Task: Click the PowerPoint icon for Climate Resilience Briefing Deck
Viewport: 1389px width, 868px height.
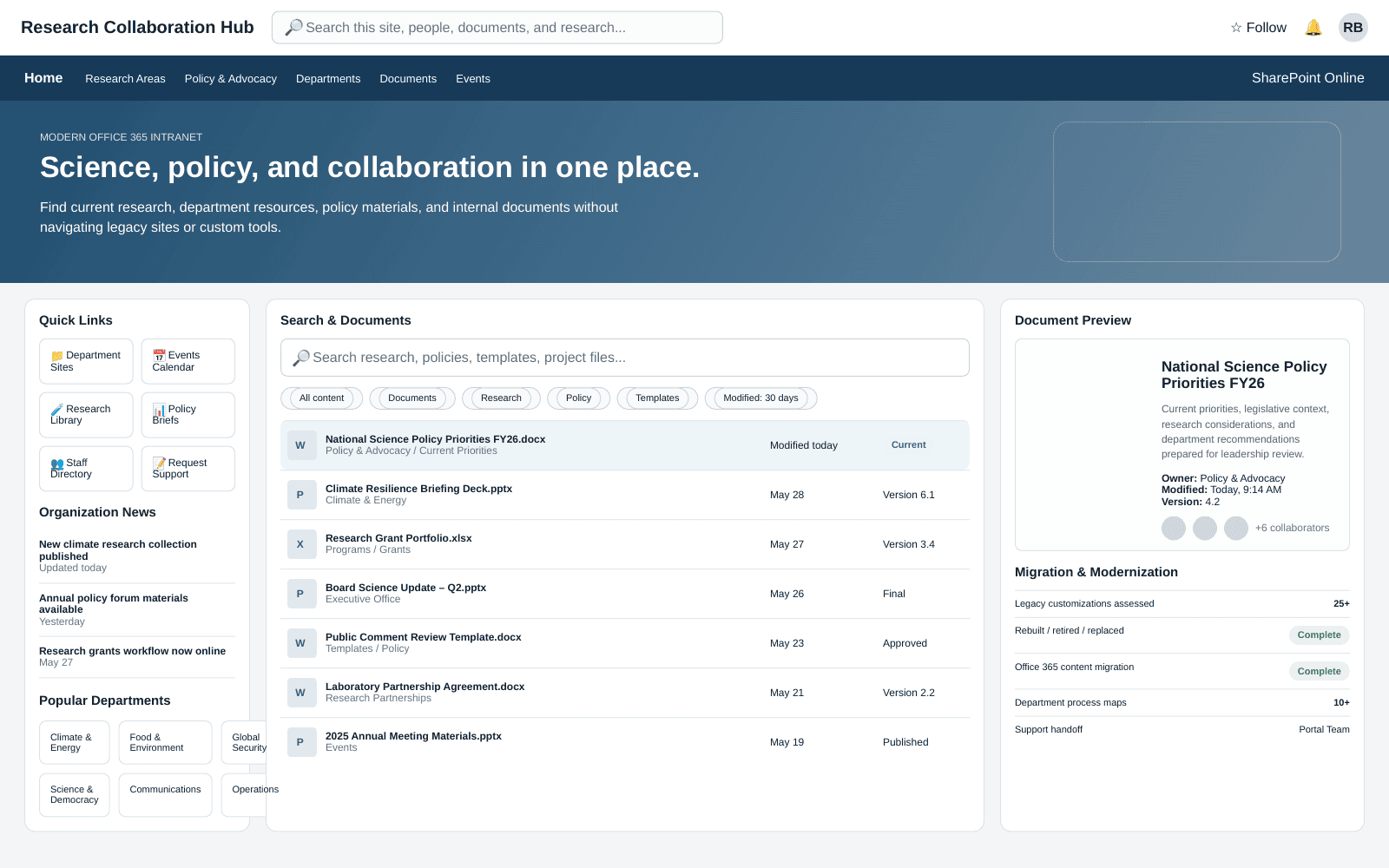Action: point(301,495)
